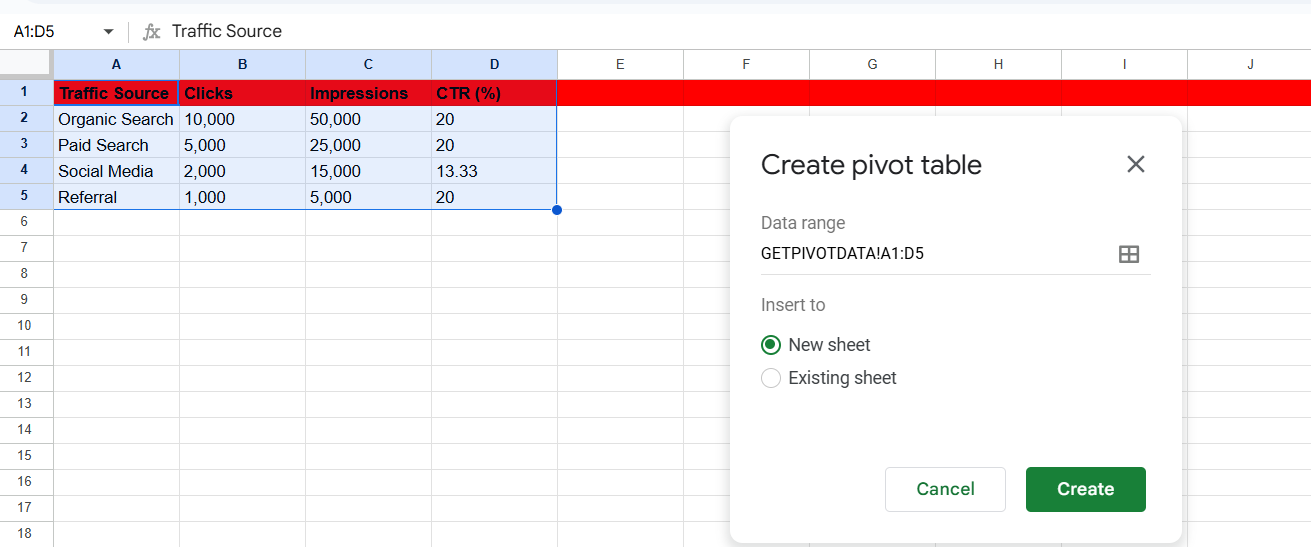Click the select data range grid icon
The width and height of the screenshot is (1311, 547).
[1128, 254]
